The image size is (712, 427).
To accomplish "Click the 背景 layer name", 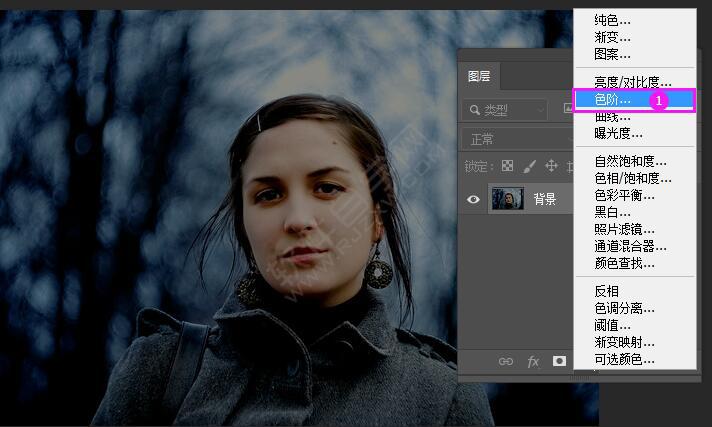I will (x=544, y=199).
